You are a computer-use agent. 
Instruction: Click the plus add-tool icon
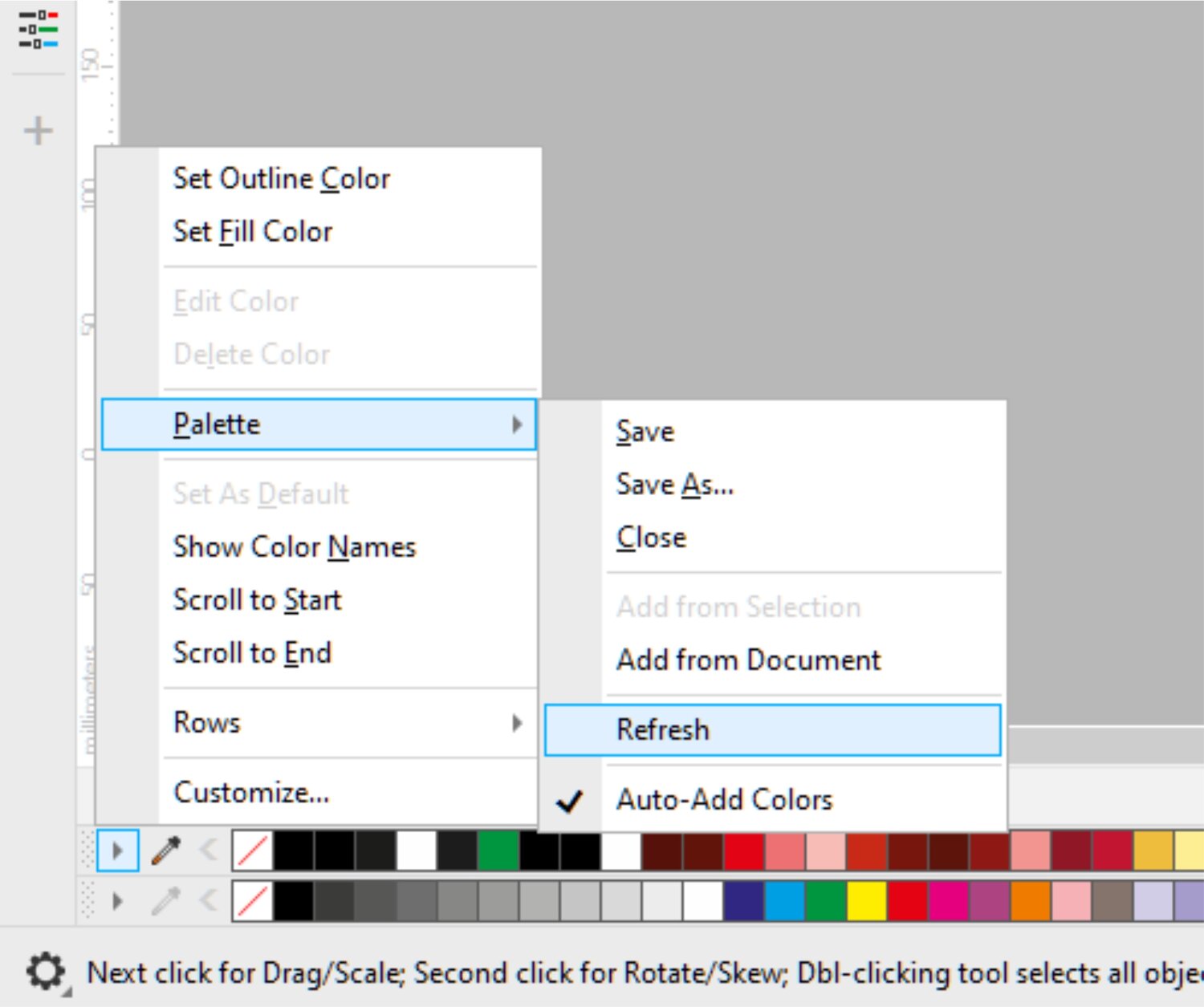[38, 131]
